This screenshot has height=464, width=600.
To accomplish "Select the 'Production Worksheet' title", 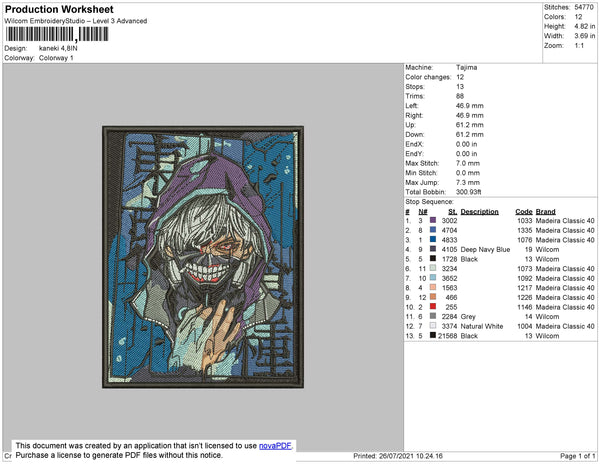I will 59,10.
